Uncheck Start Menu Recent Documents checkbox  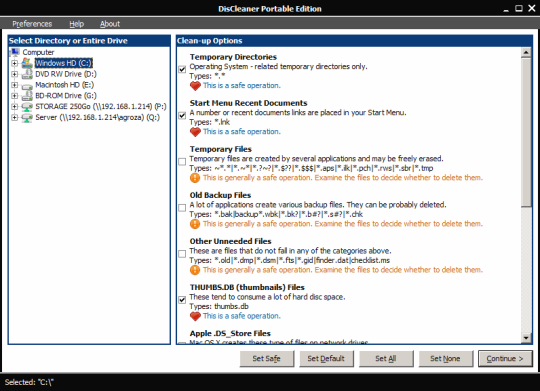point(182,115)
